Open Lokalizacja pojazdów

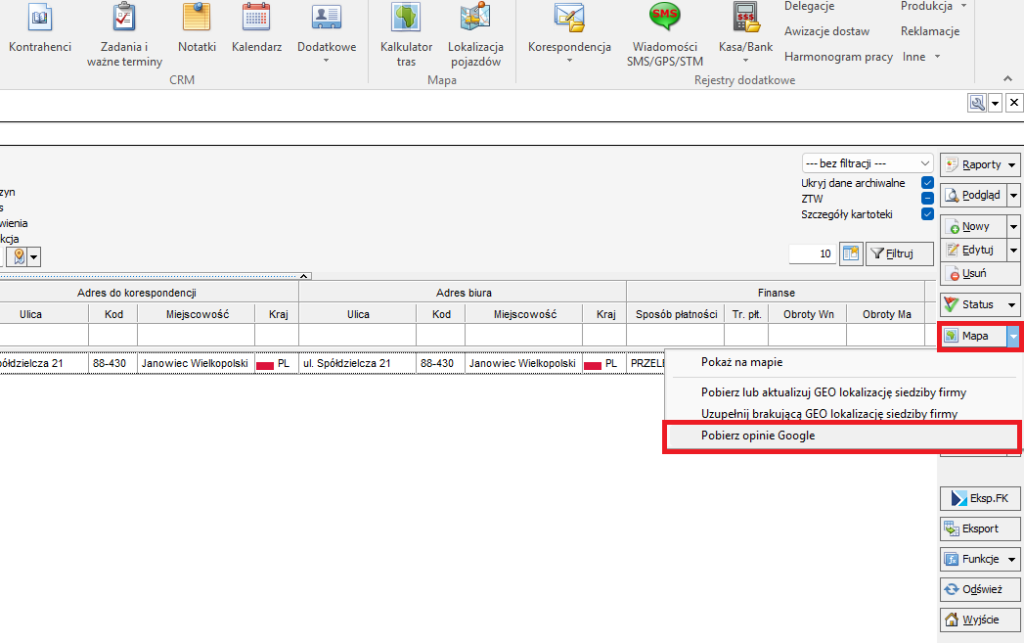475,18
